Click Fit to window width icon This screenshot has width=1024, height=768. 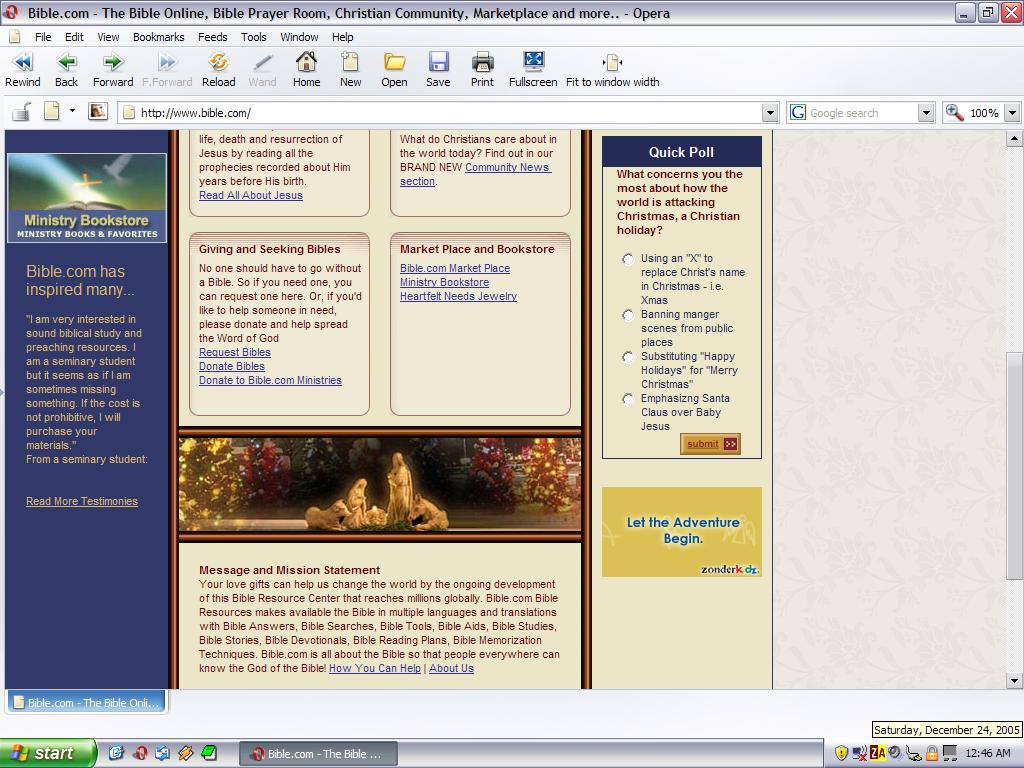point(613,69)
